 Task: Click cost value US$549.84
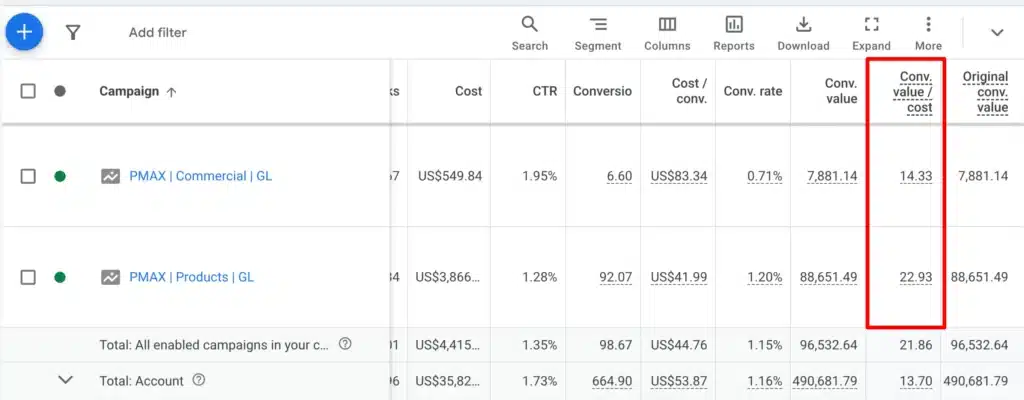[450, 176]
